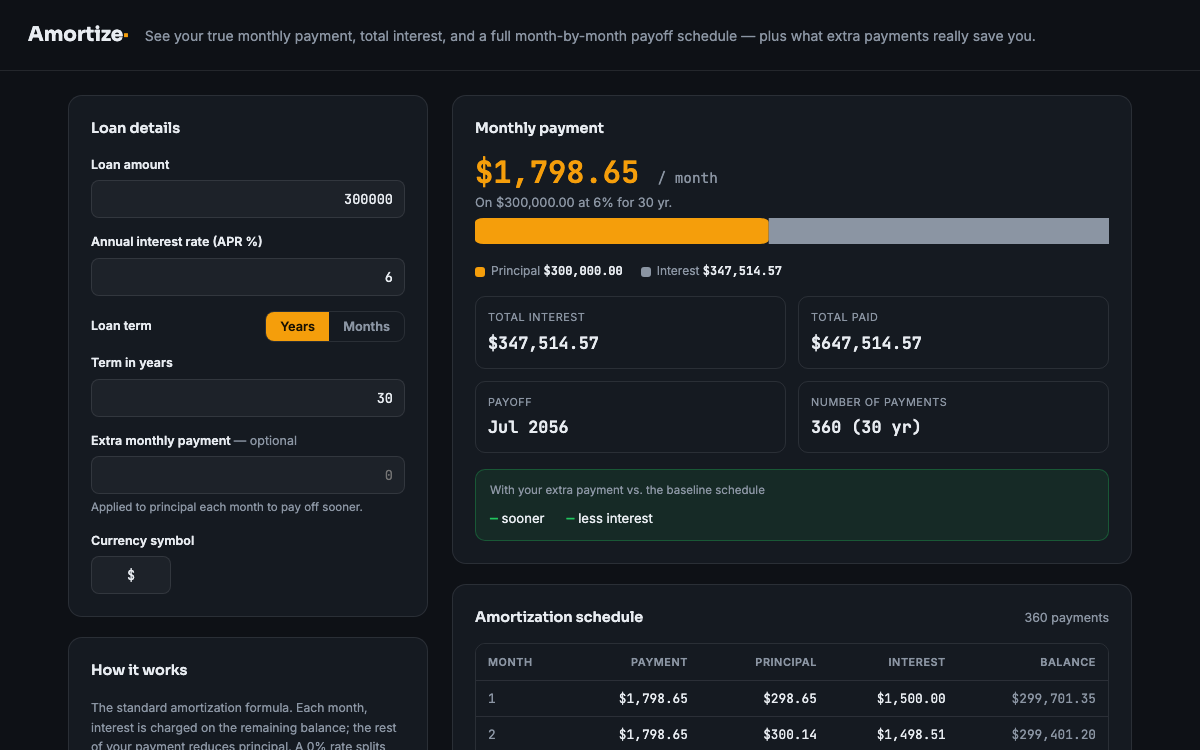Click the "On $300,000.00 at 6% for 30 yr." text

573,202
